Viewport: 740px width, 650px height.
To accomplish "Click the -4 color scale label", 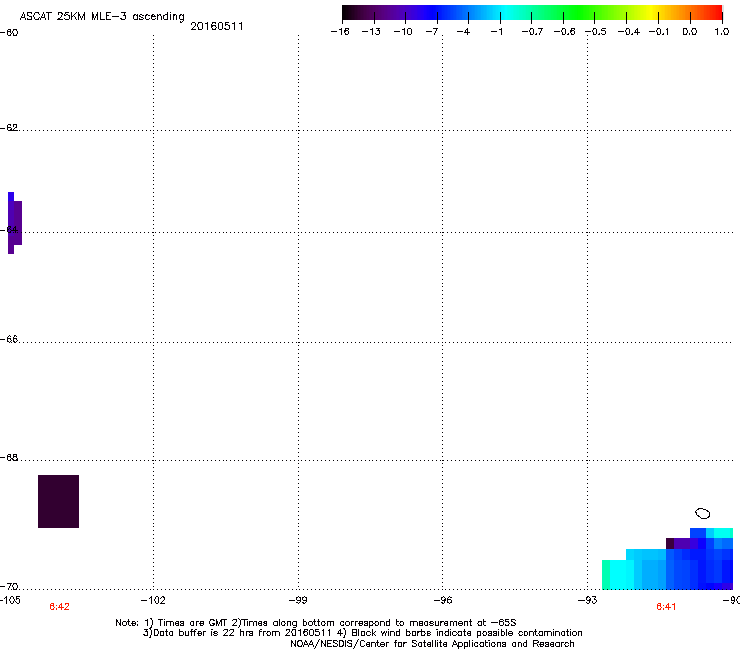I will (x=463, y=32).
